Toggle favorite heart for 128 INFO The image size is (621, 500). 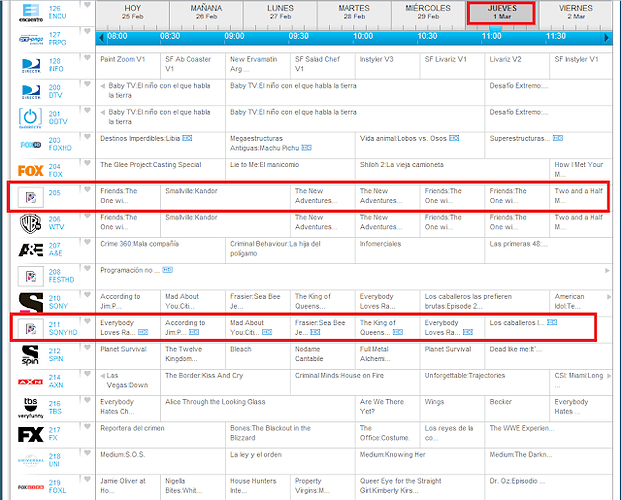[x=87, y=57]
